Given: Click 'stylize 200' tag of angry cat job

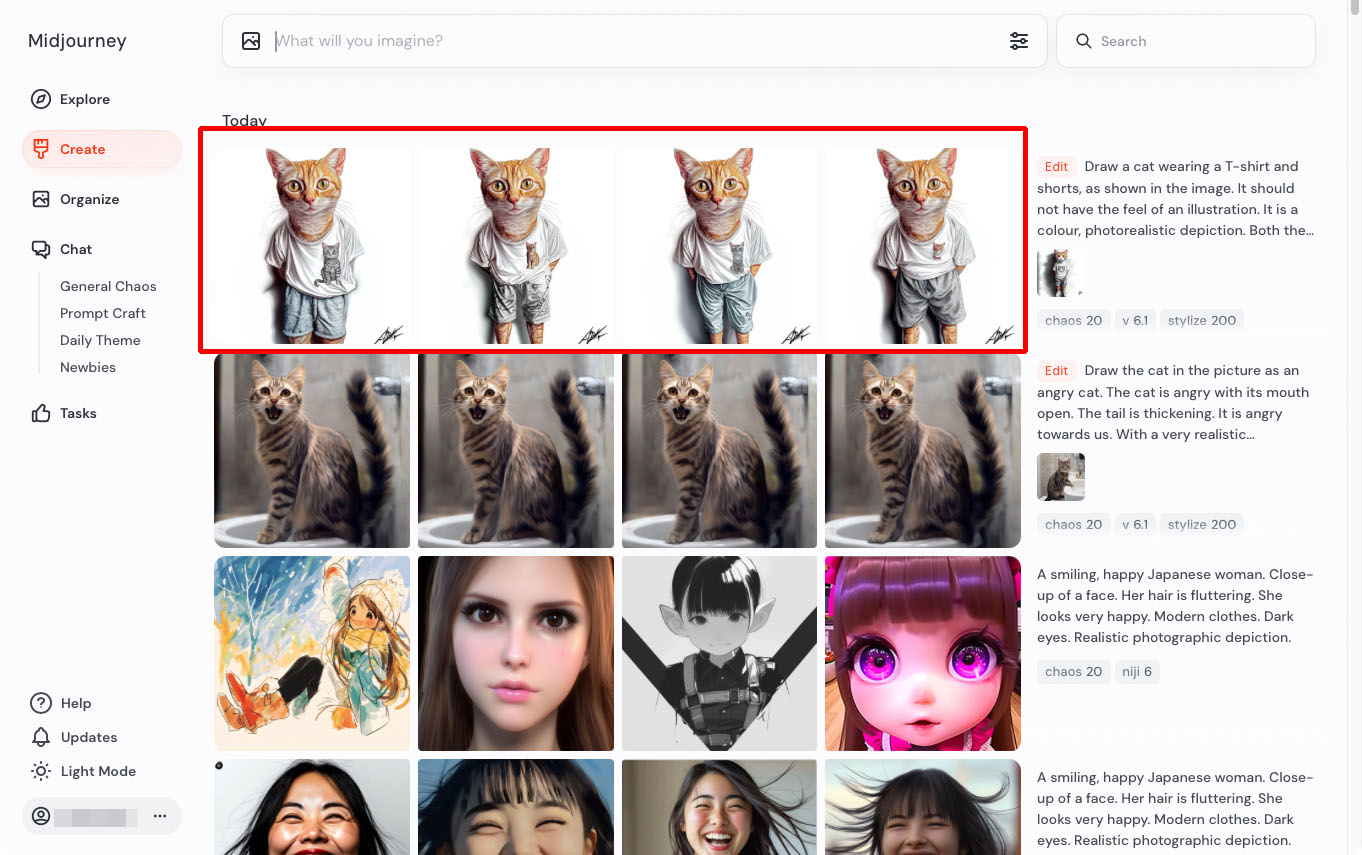Looking at the screenshot, I should click(x=1202, y=524).
